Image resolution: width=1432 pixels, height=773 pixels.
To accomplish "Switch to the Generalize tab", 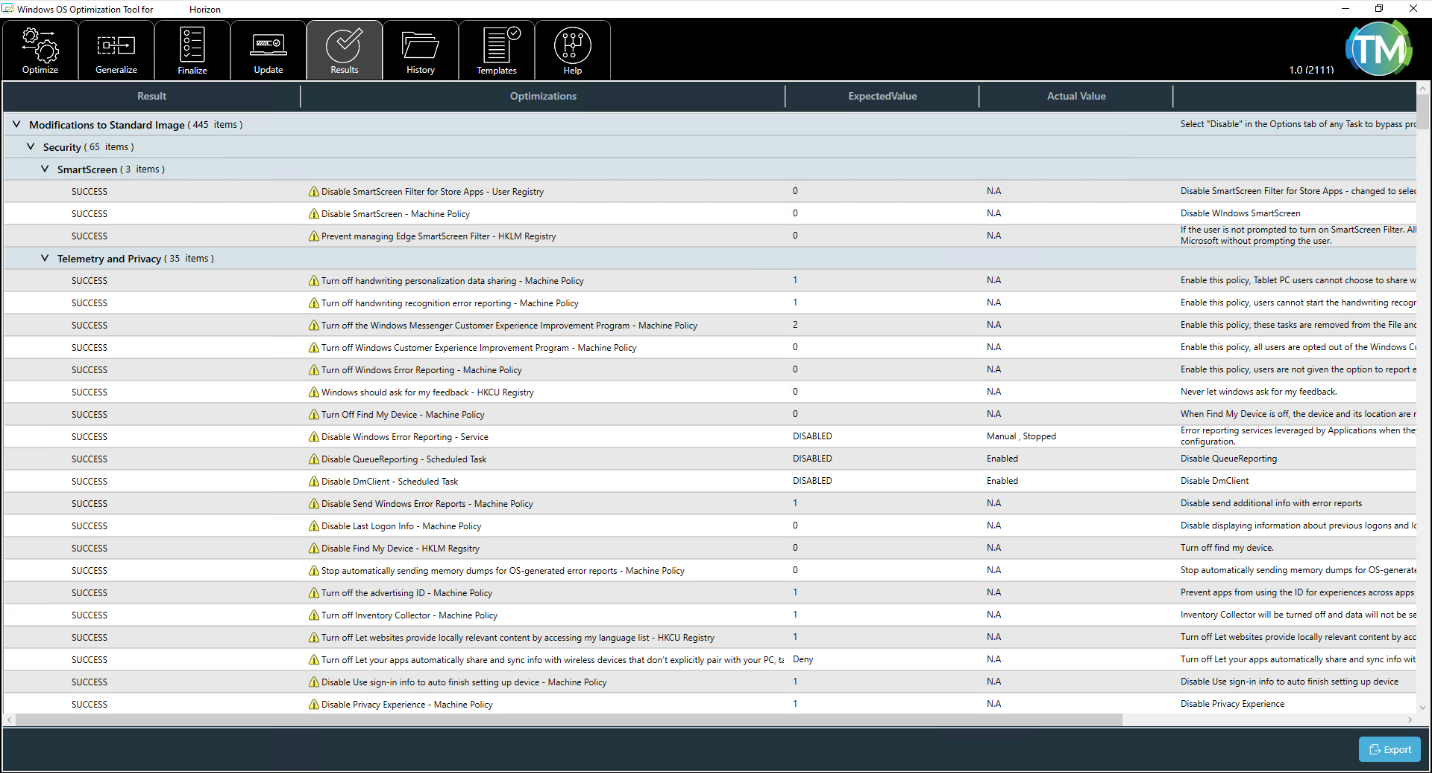I will pyautogui.click(x=116, y=50).
